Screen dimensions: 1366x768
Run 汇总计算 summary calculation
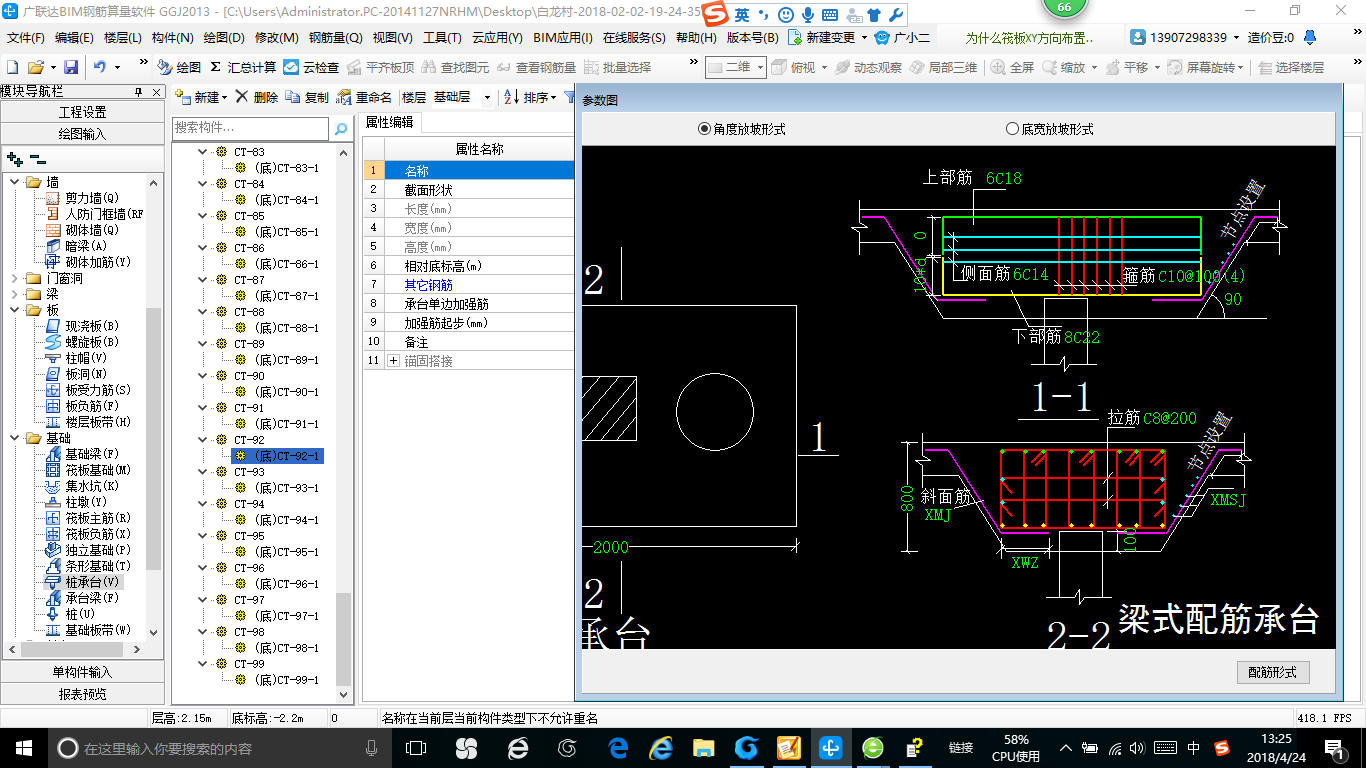pyautogui.click(x=243, y=67)
